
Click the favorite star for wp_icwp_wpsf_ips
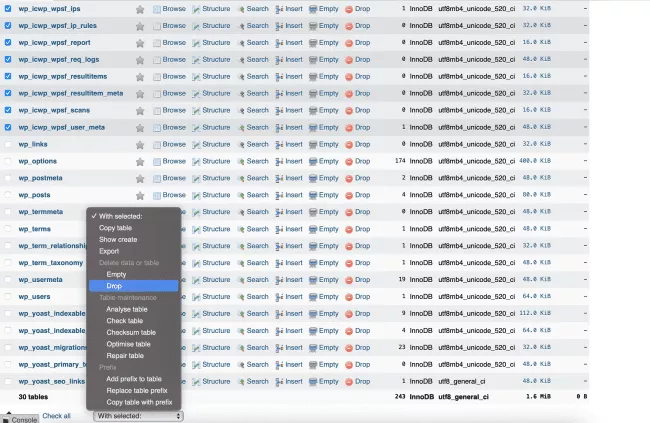coord(140,9)
